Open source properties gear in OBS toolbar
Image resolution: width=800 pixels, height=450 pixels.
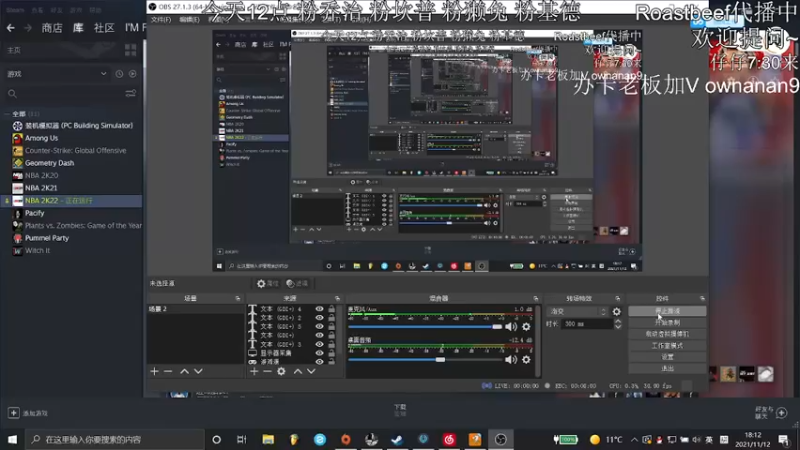click(267, 283)
